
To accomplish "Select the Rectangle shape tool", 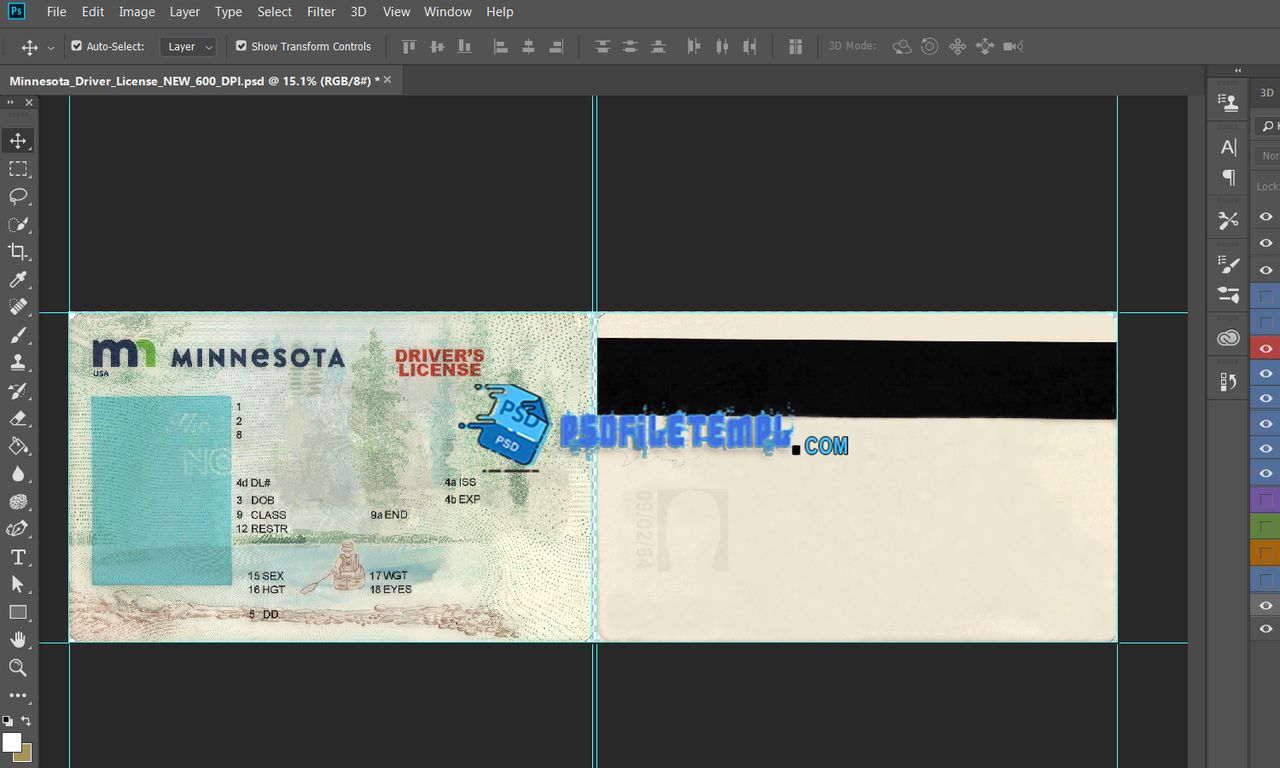I will click(x=18, y=612).
